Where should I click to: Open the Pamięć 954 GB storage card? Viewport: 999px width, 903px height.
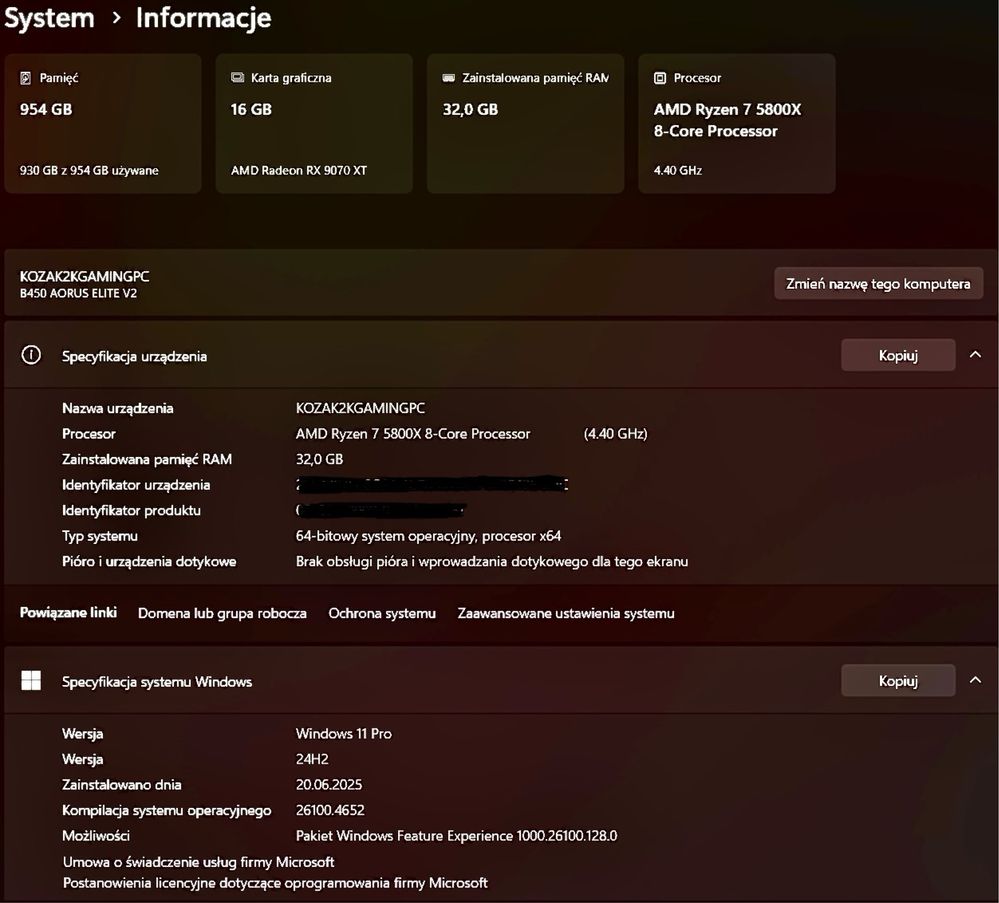(103, 124)
